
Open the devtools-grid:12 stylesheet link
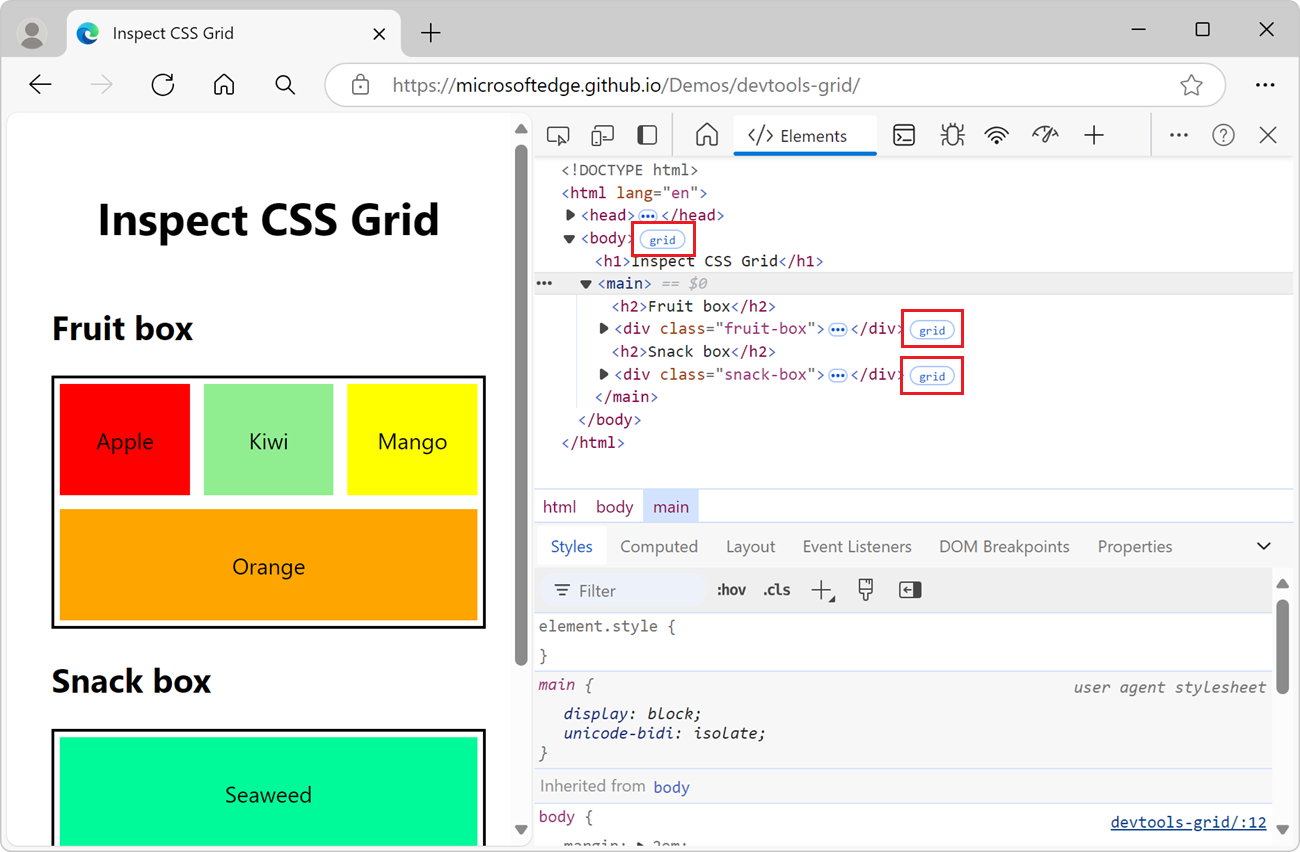click(x=1188, y=821)
